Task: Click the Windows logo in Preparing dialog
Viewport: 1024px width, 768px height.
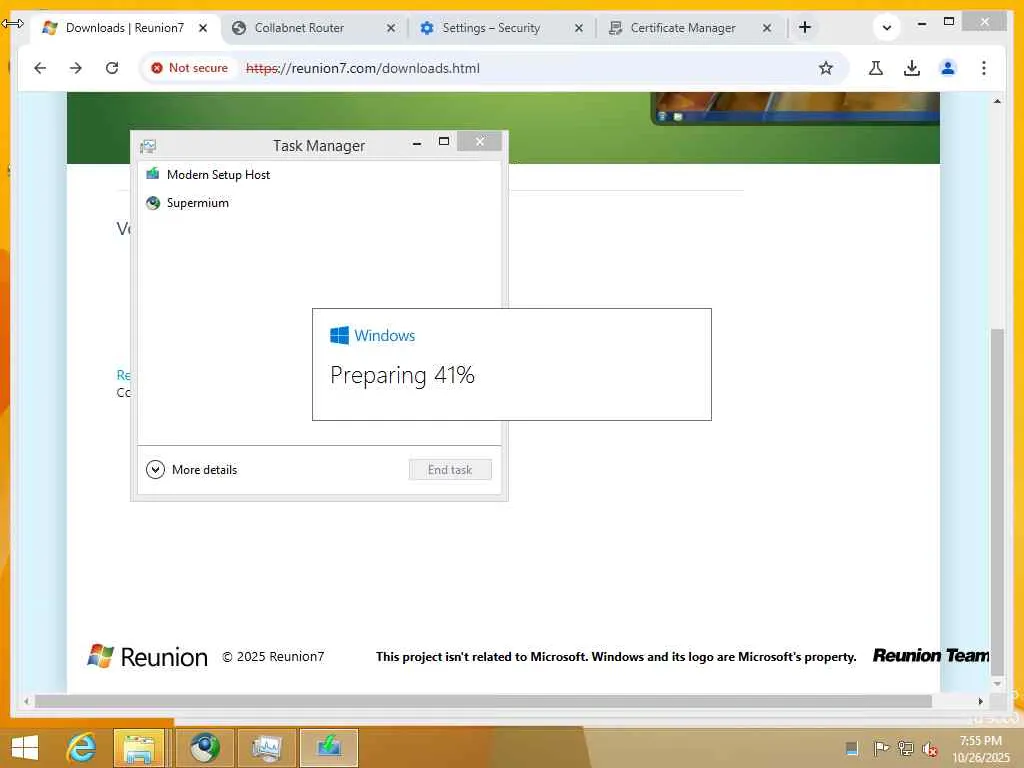Action: 339,335
